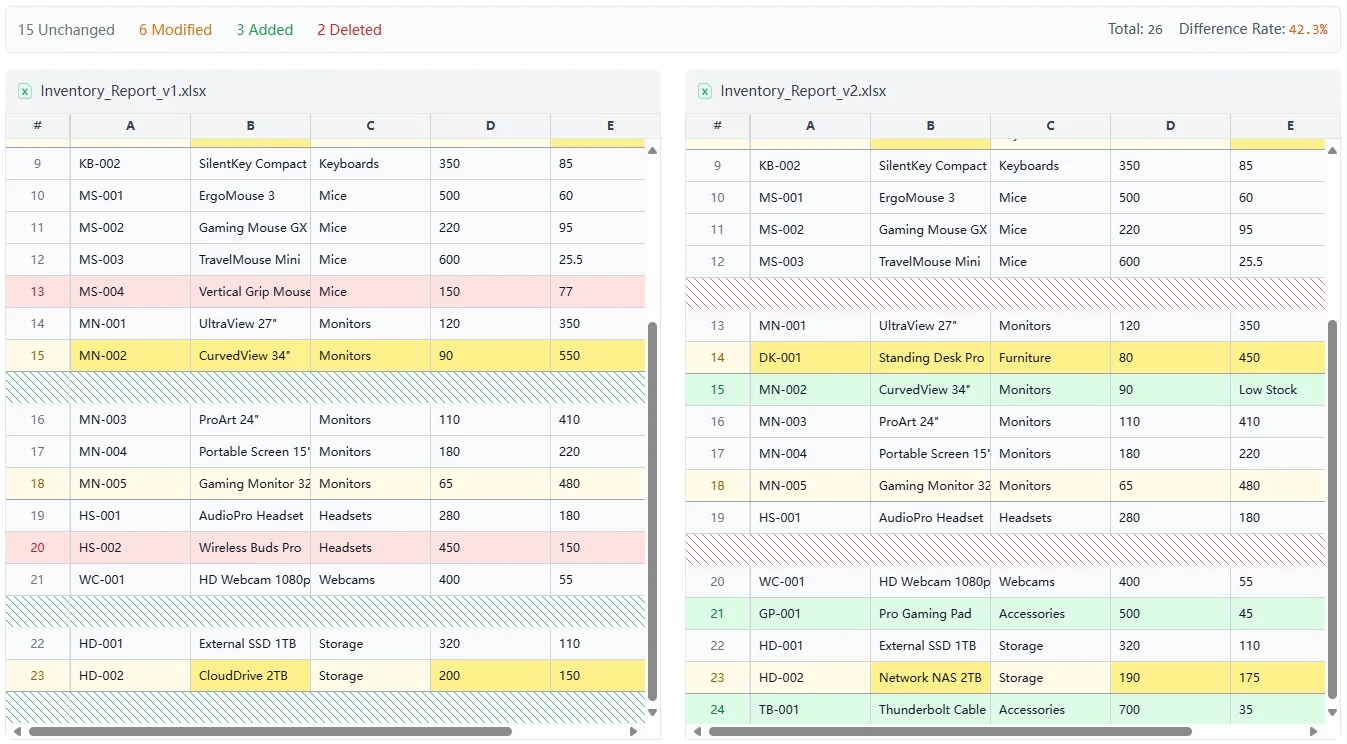Click added row for DK-001 Standing Desk Pro
This screenshot has width=1347, height=744.
931,357
